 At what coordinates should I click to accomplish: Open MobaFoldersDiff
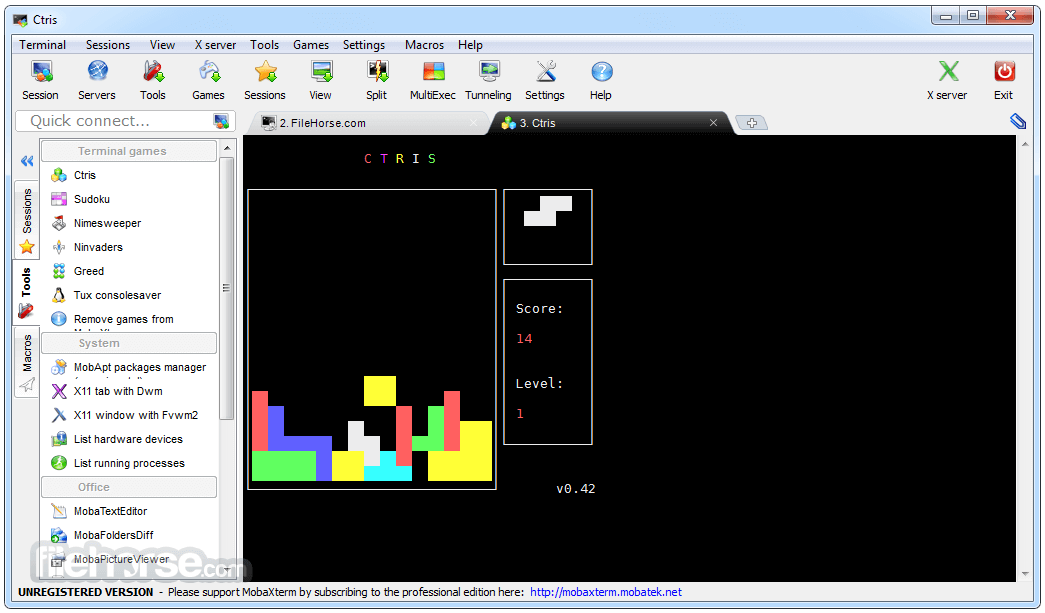(x=113, y=535)
